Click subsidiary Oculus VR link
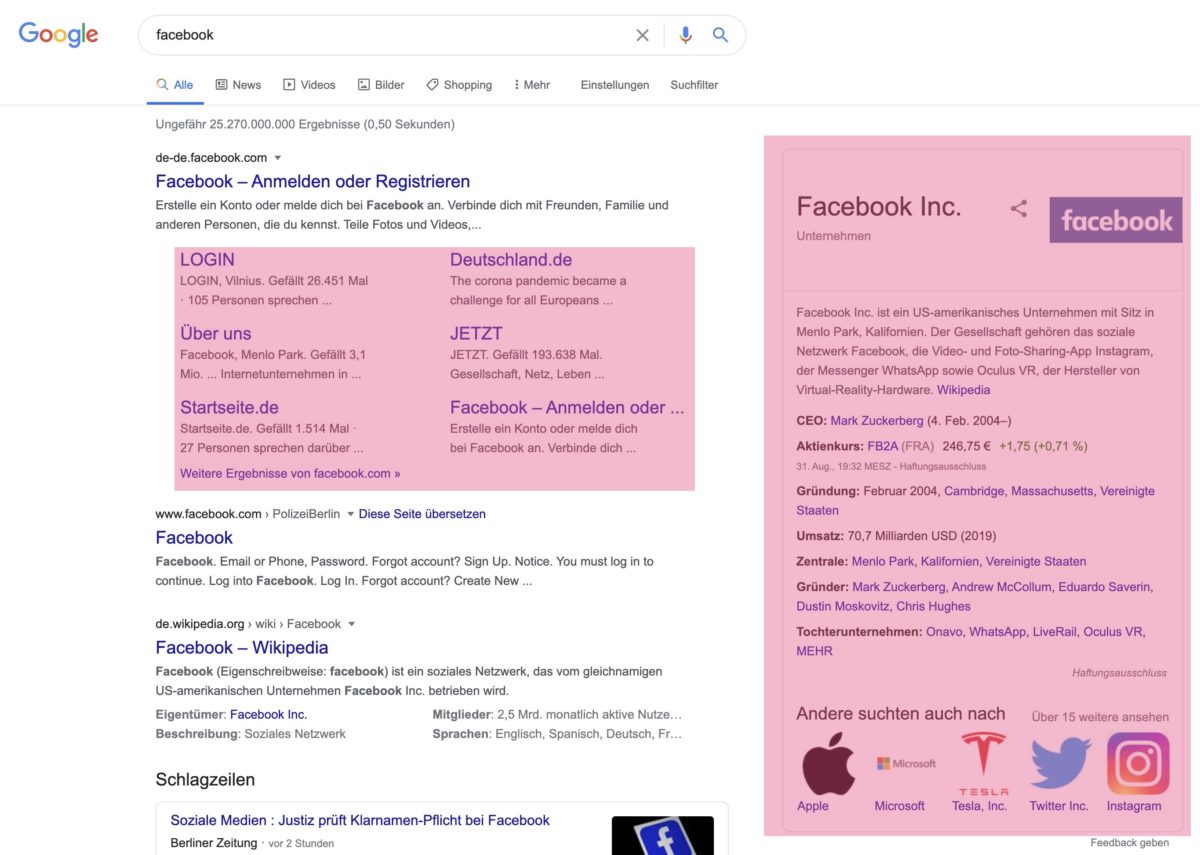1200x855 pixels. (1113, 632)
